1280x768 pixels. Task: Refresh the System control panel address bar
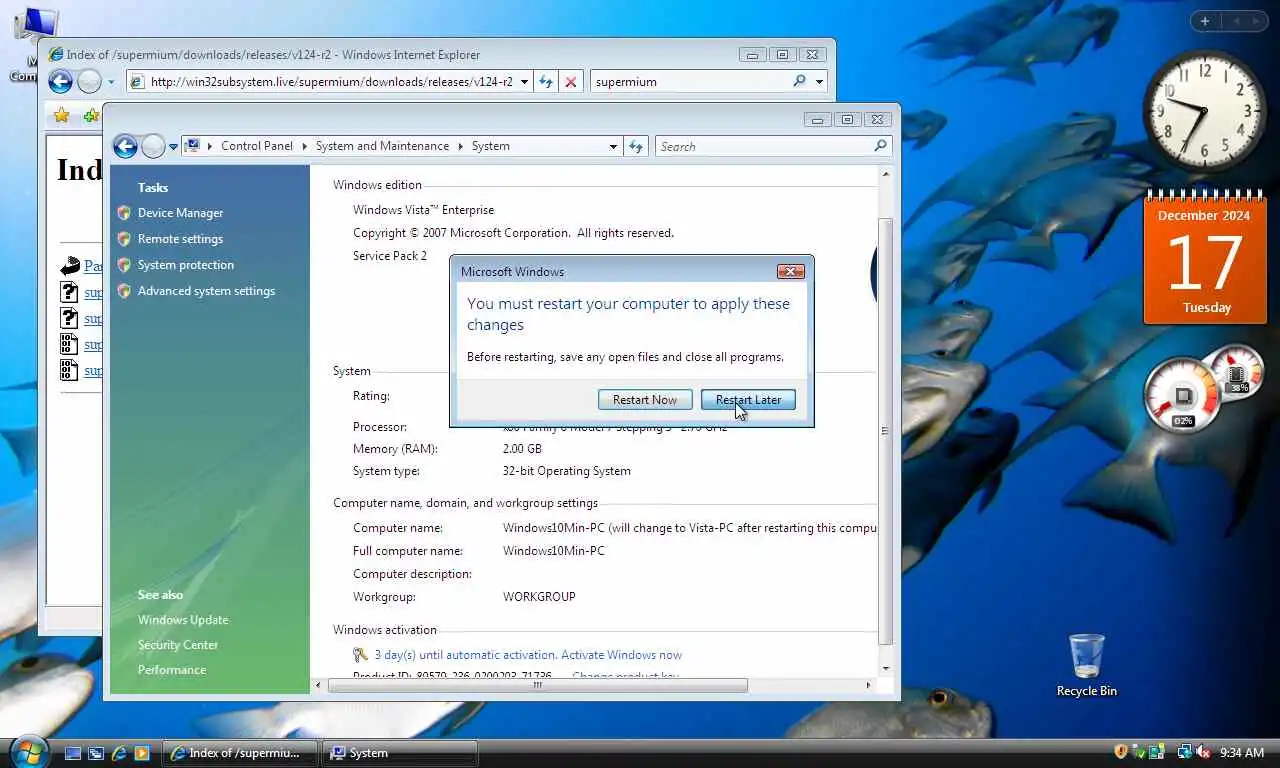pos(636,146)
